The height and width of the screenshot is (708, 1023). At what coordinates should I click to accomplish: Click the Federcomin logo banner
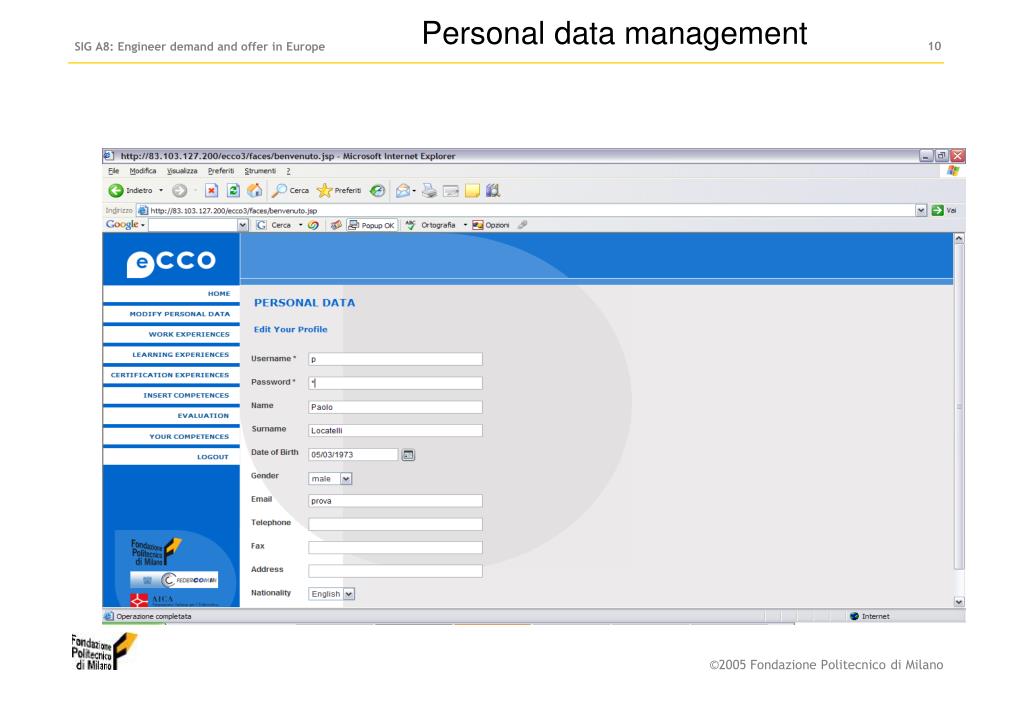174,579
